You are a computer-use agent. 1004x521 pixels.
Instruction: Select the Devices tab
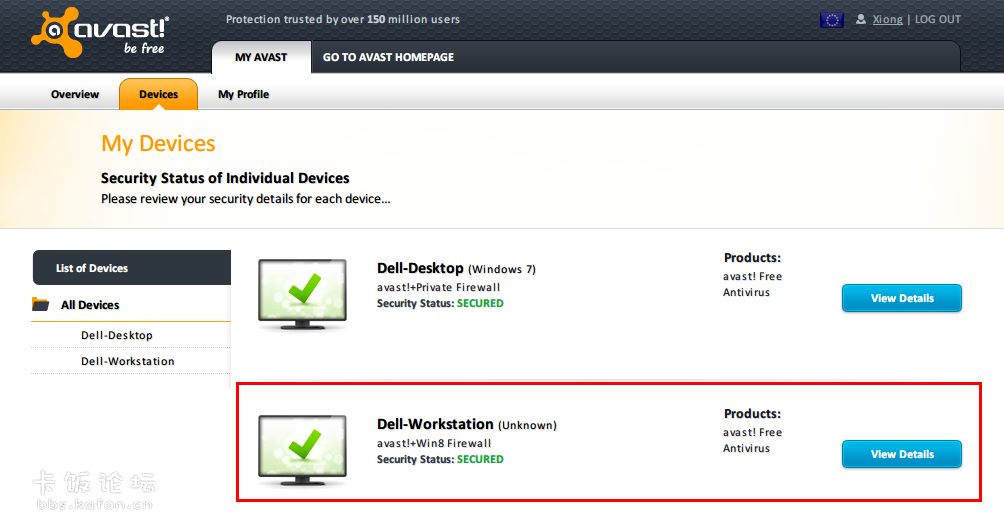pos(158,94)
